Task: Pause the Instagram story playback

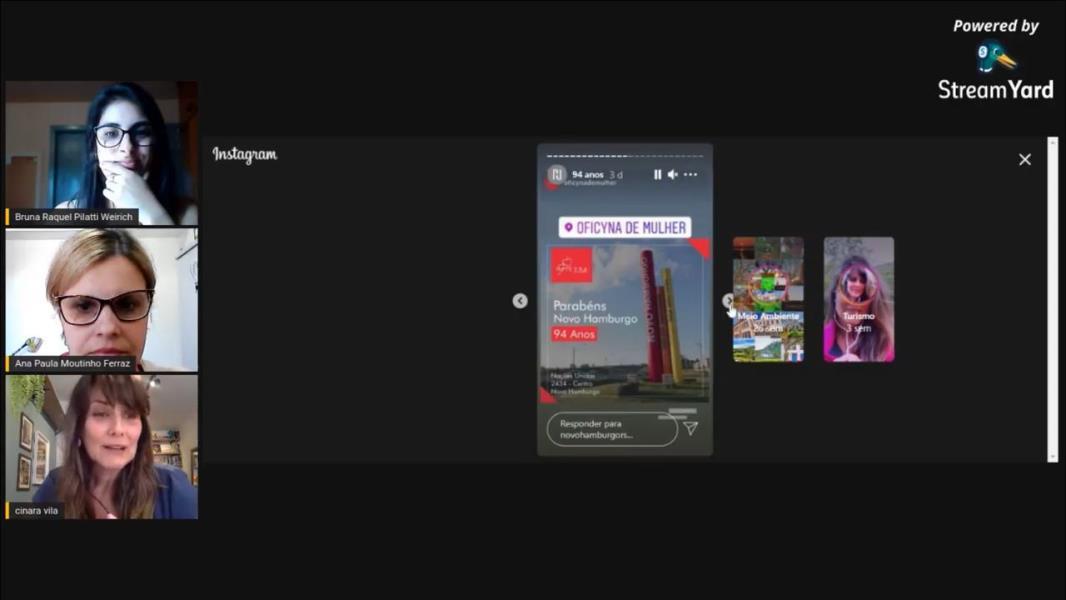Action: point(657,175)
